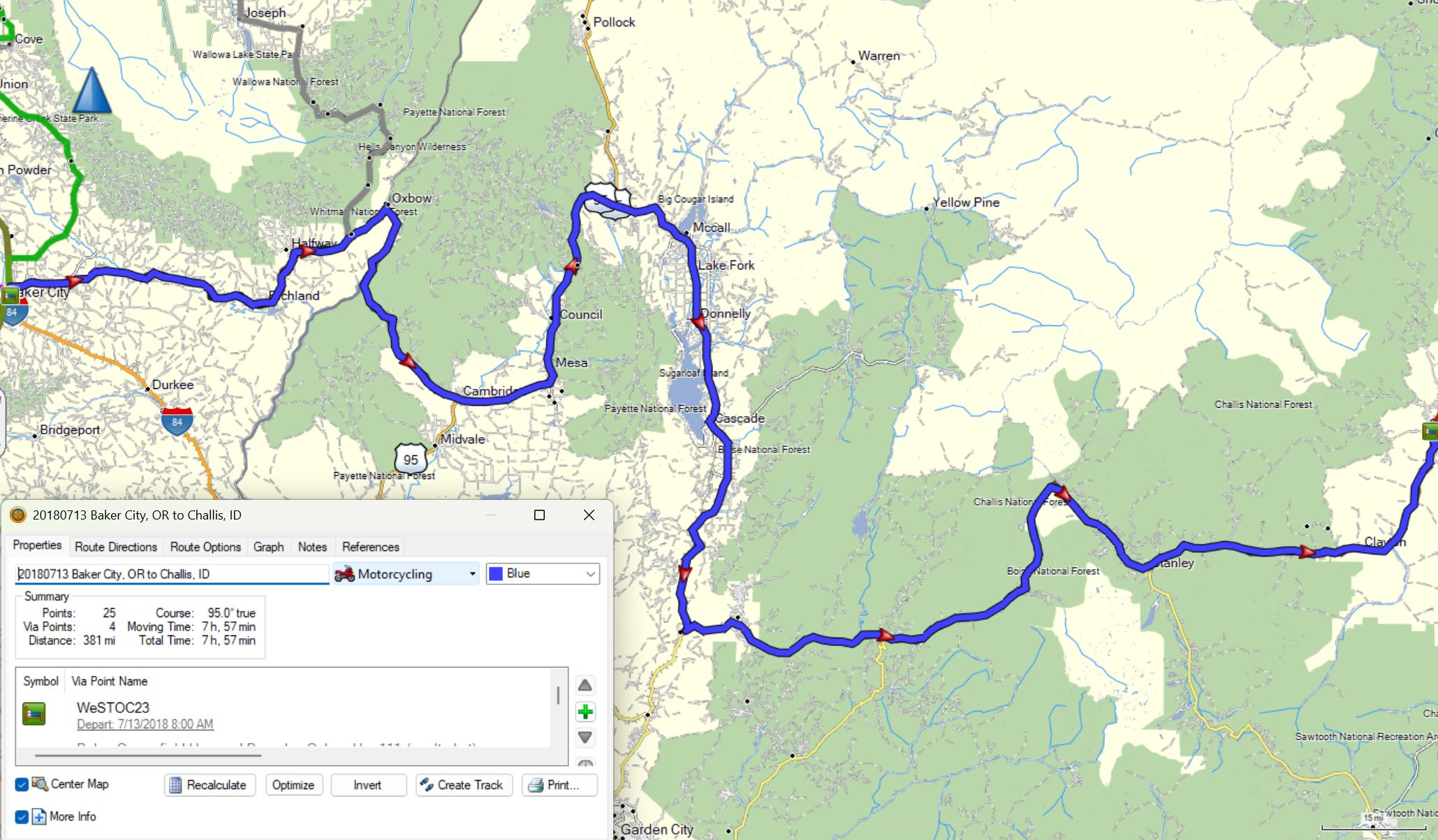Move via point up with arrow
Viewport: 1438px width, 840px height.
coord(585,685)
